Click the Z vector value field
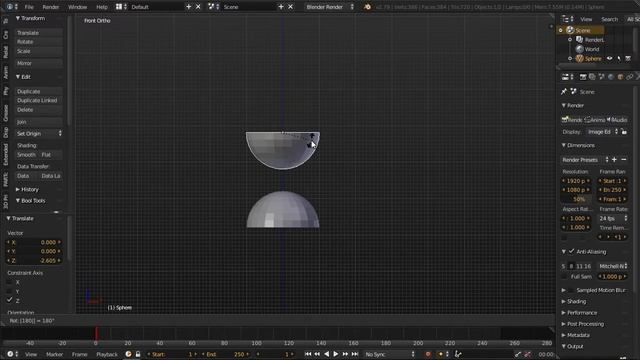 click(x=34, y=260)
